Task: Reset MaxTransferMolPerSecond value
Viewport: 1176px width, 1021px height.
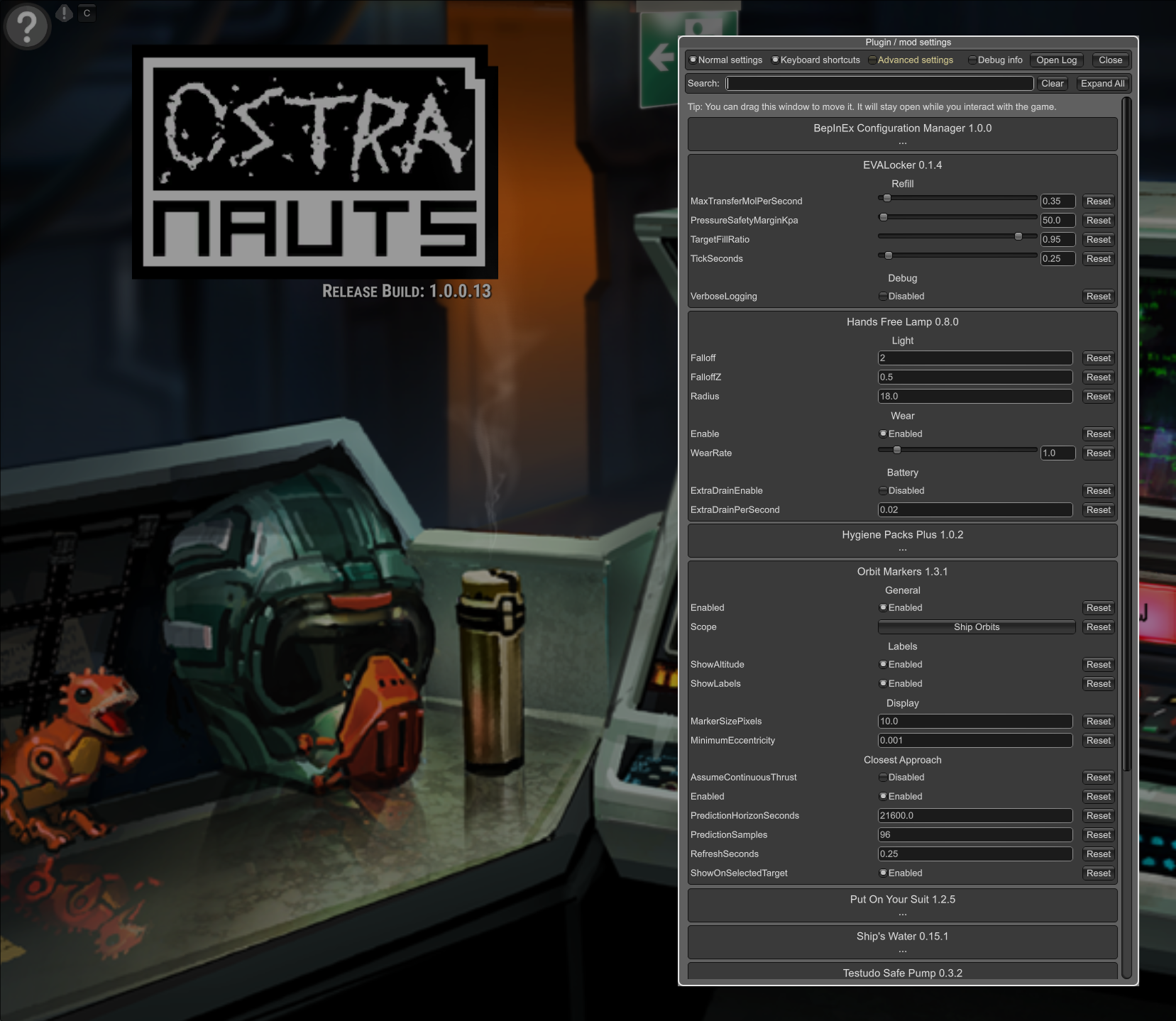Action: click(1098, 202)
